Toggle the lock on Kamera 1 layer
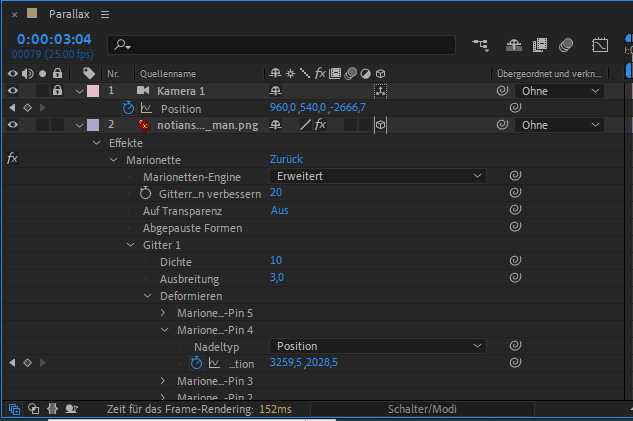Screen dimensions: 633x421 pyautogui.click(x=59, y=91)
